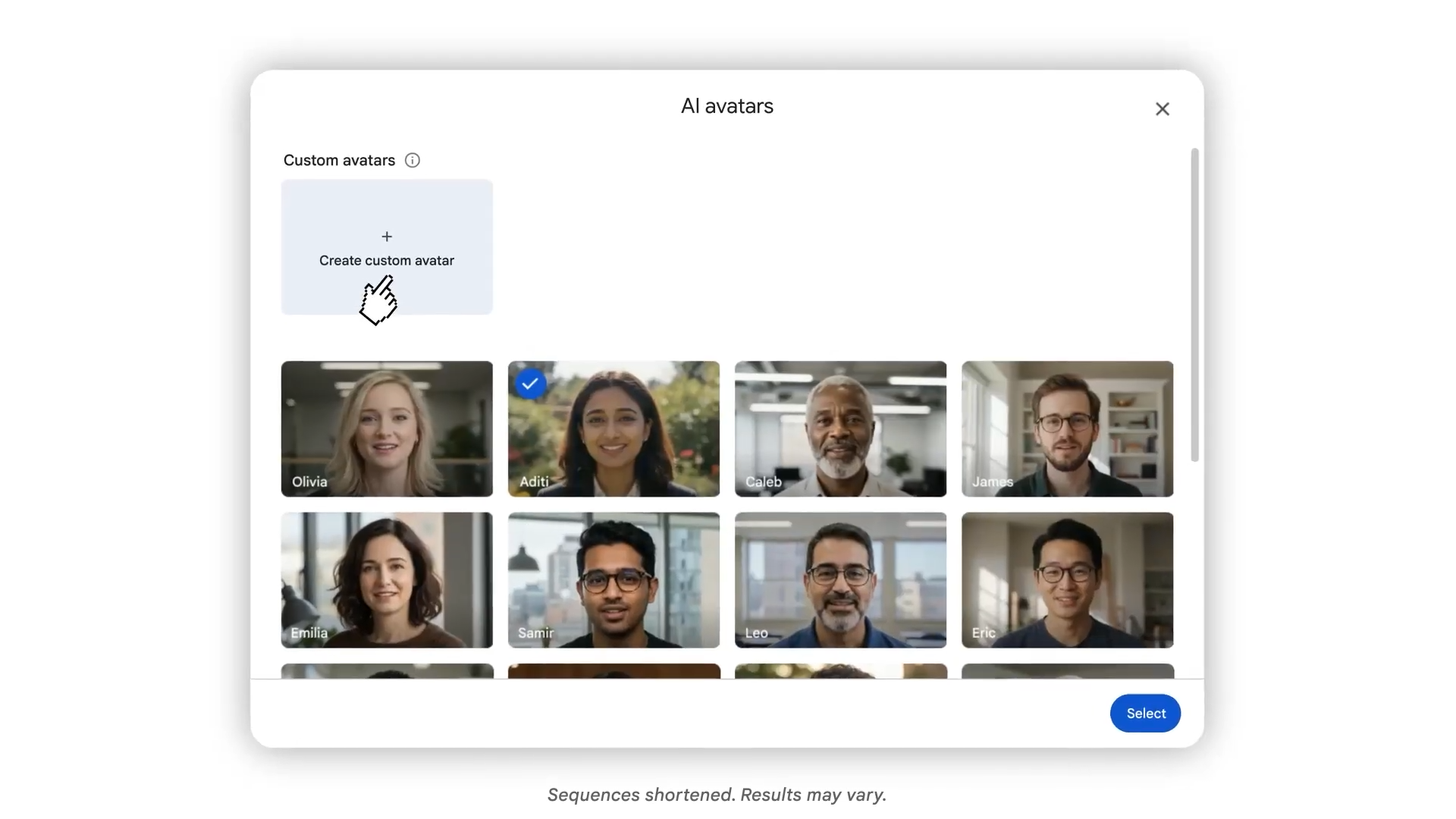Click the plus icon to create avatar

coord(387,237)
